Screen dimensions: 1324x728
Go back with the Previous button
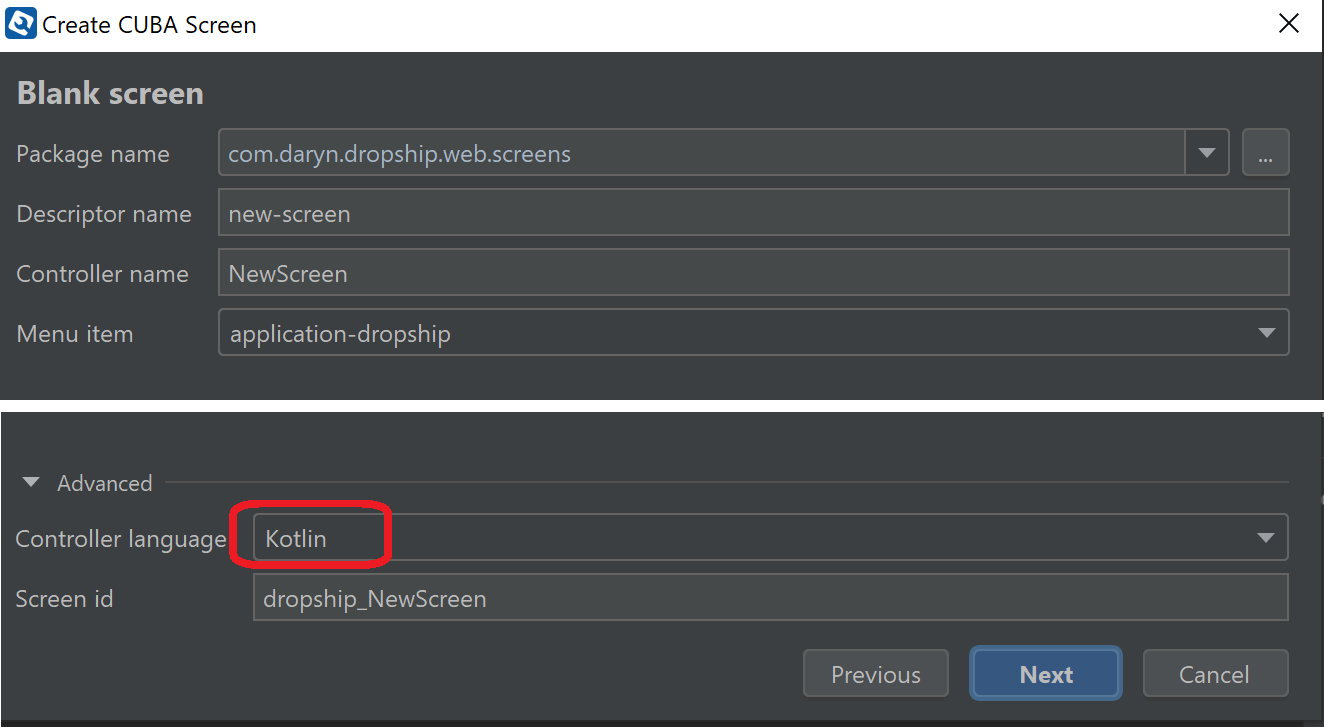876,675
